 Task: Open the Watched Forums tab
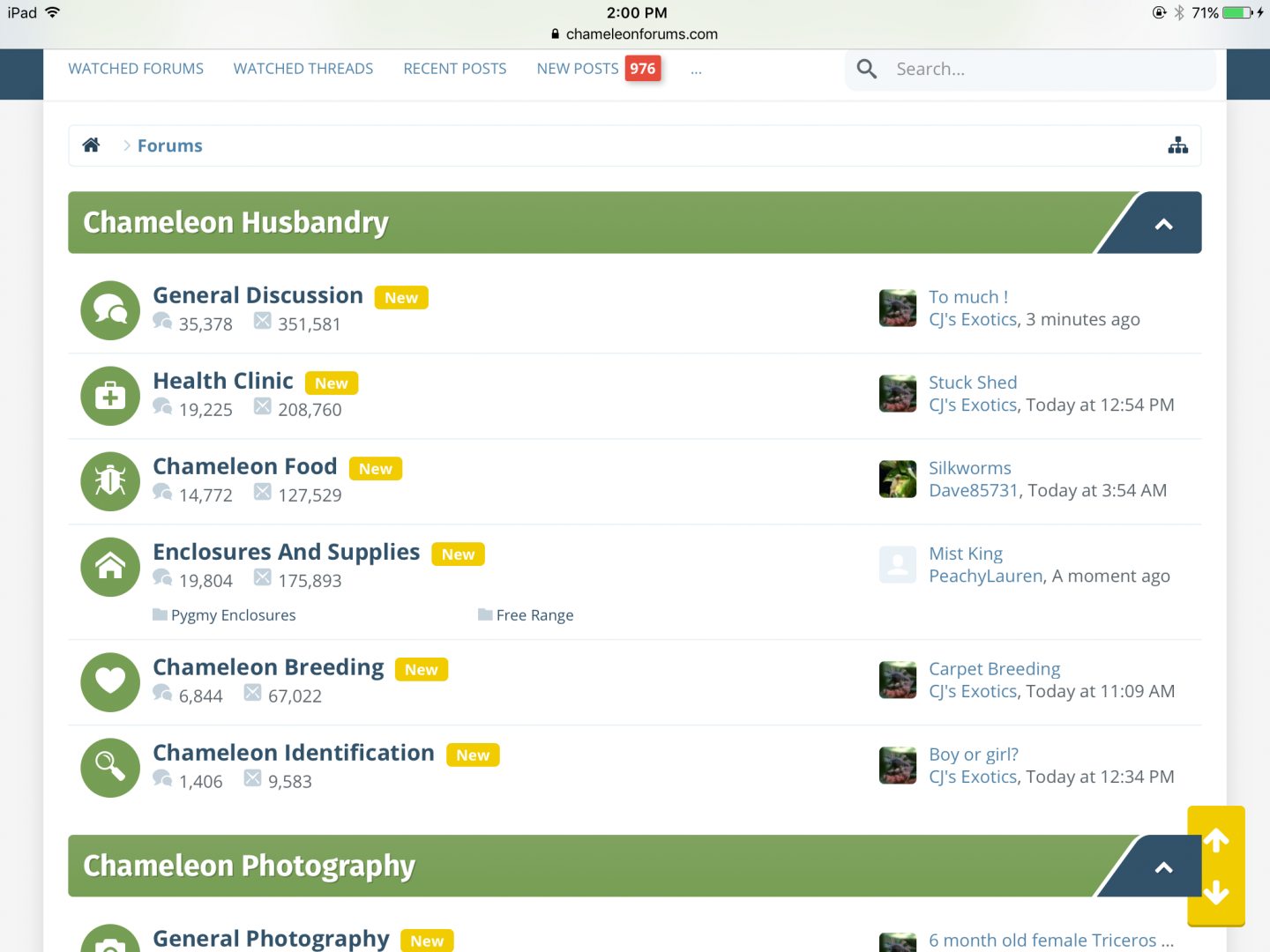click(136, 69)
